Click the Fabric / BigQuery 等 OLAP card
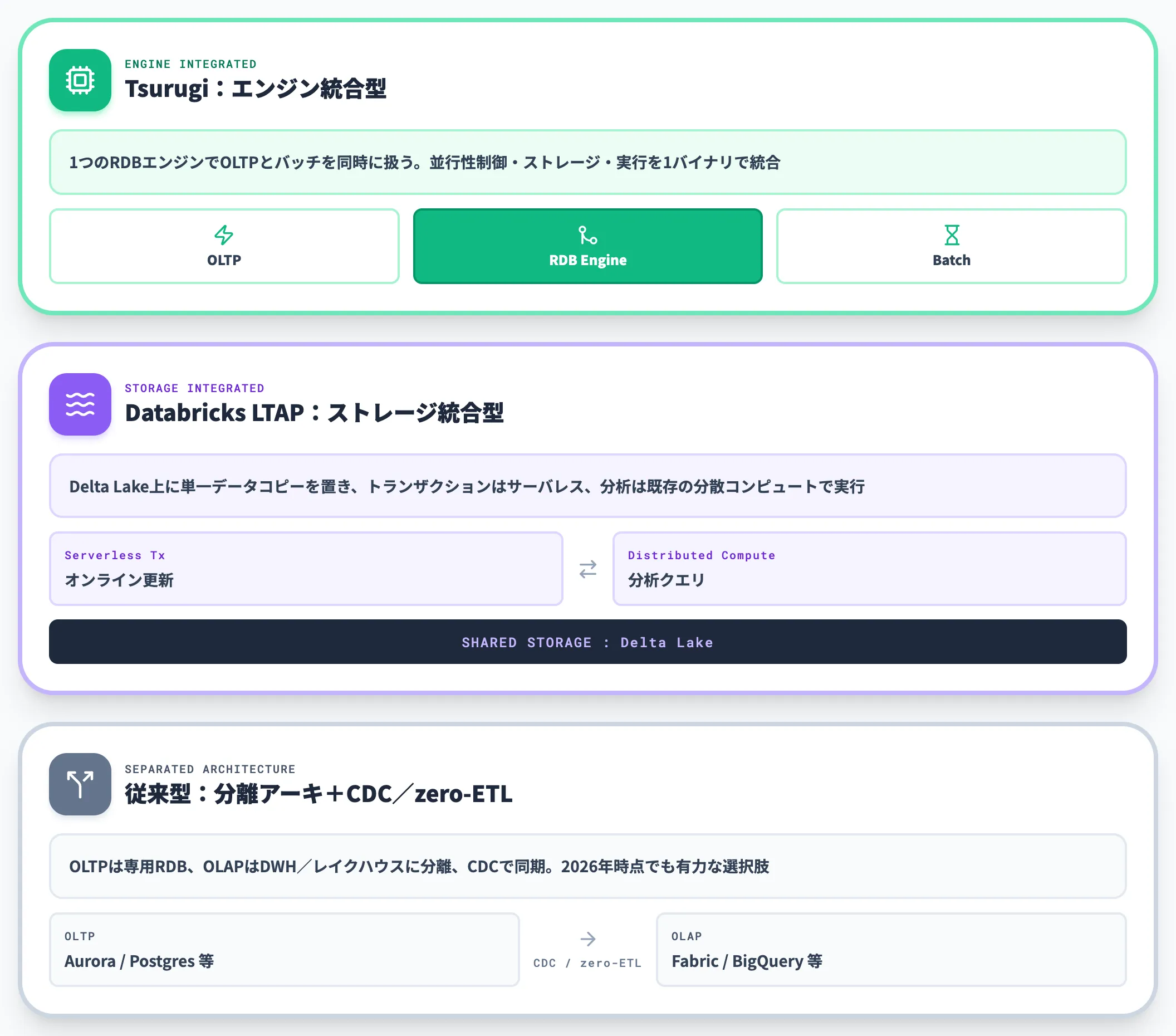Image resolution: width=1176 pixels, height=1036 pixels. (891, 950)
